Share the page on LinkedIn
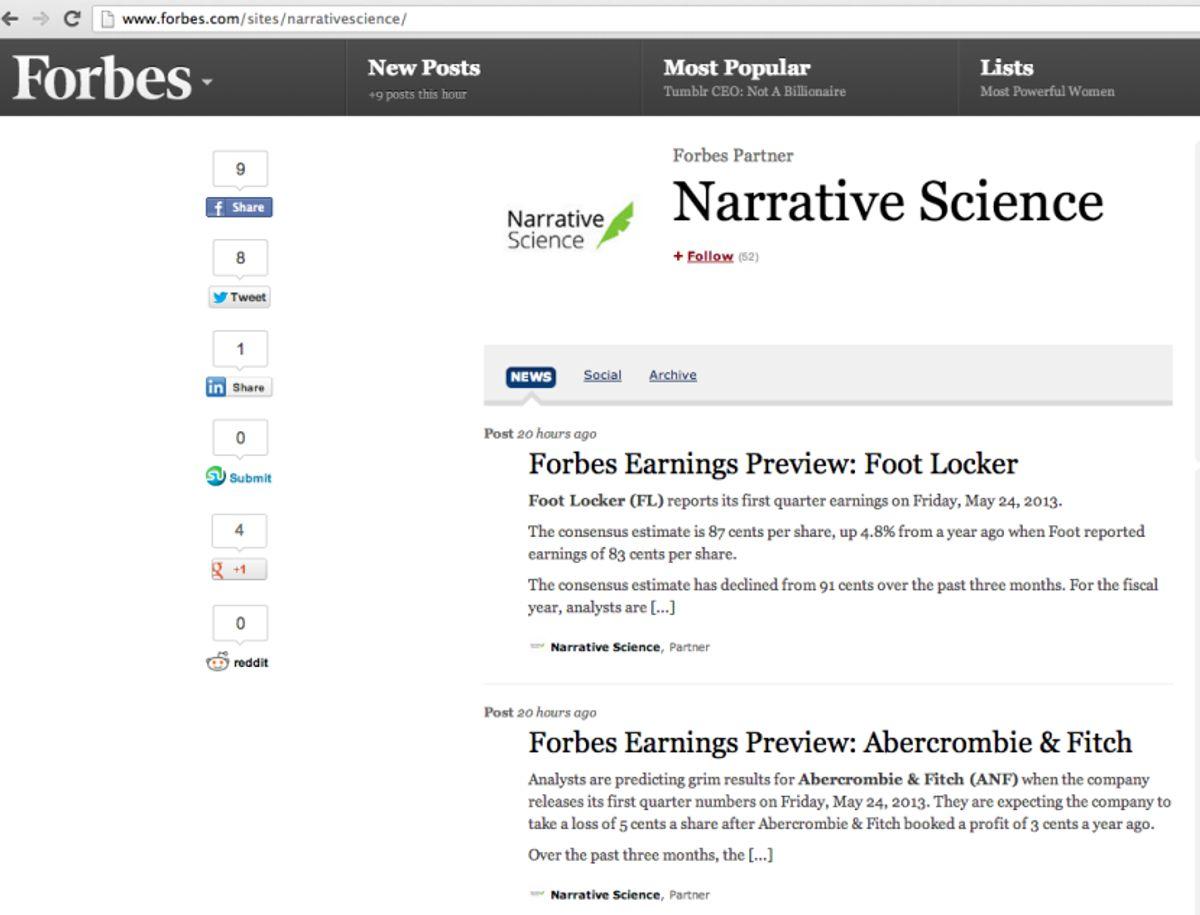The width and height of the screenshot is (1200, 915). [239, 387]
